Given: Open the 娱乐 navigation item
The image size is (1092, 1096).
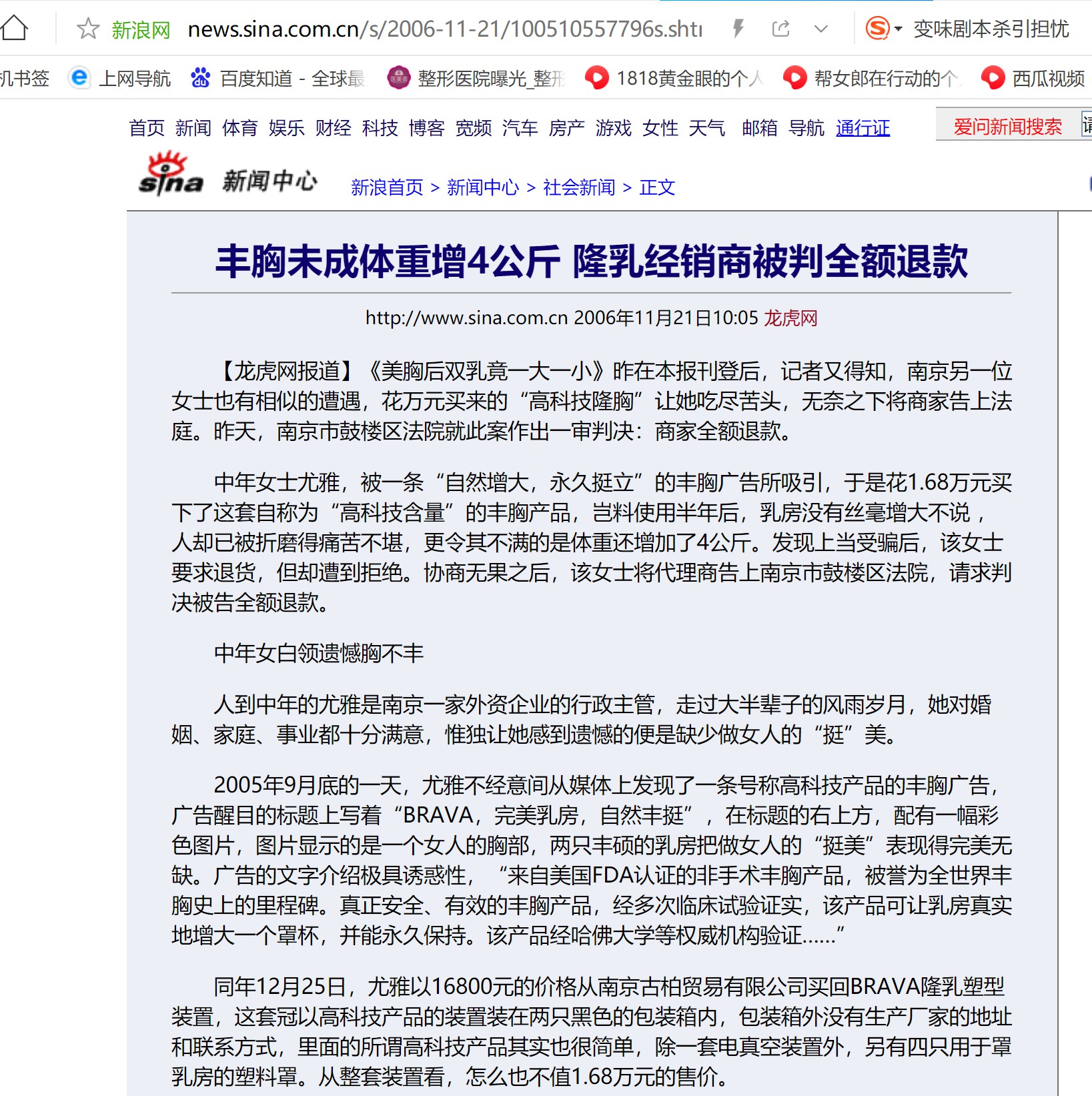Looking at the screenshot, I should coord(287,127).
